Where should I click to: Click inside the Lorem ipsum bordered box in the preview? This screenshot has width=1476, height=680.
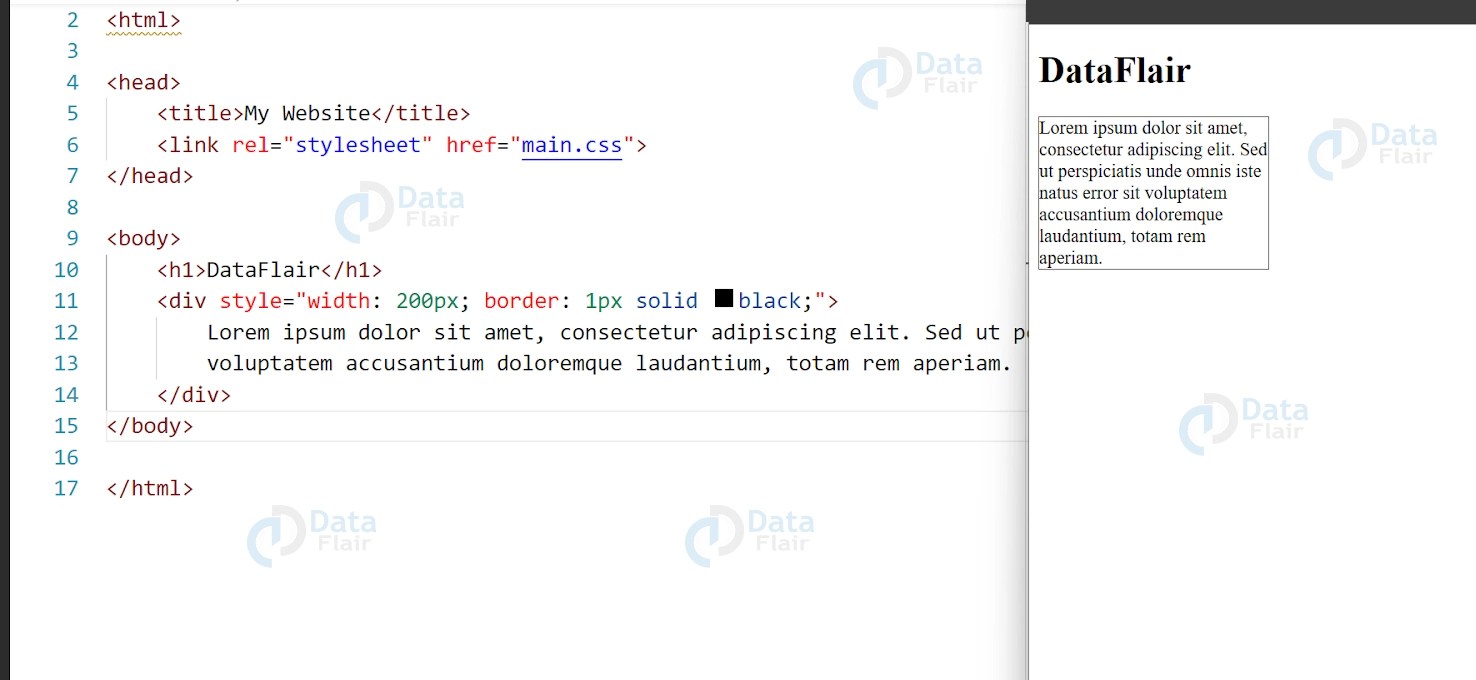click(1152, 192)
